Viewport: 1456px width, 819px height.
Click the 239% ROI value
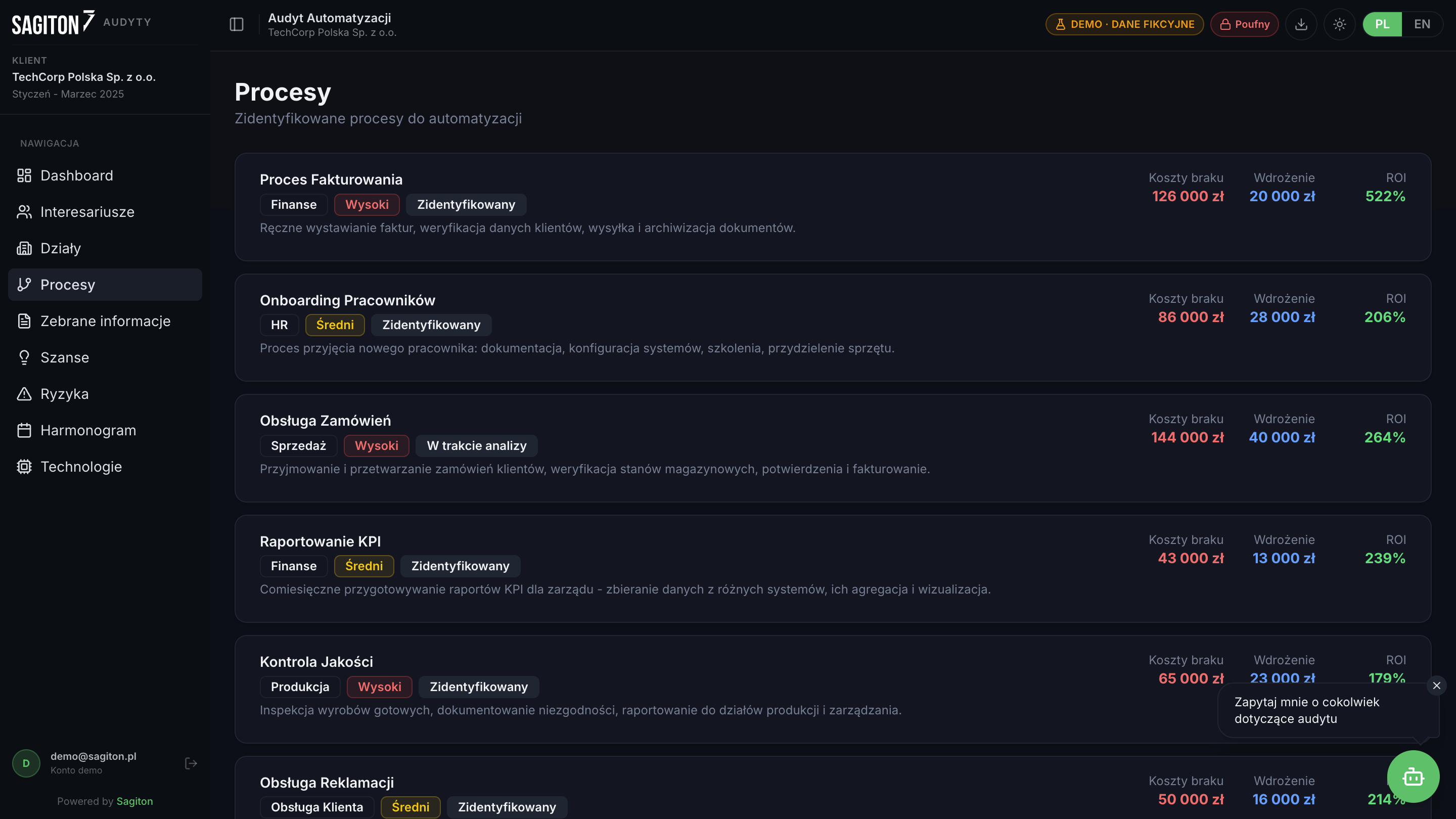[x=1385, y=559]
